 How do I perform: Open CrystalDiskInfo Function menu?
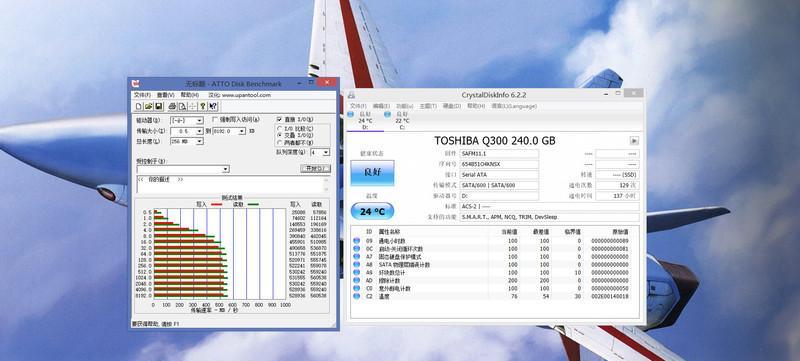(405, 106)
